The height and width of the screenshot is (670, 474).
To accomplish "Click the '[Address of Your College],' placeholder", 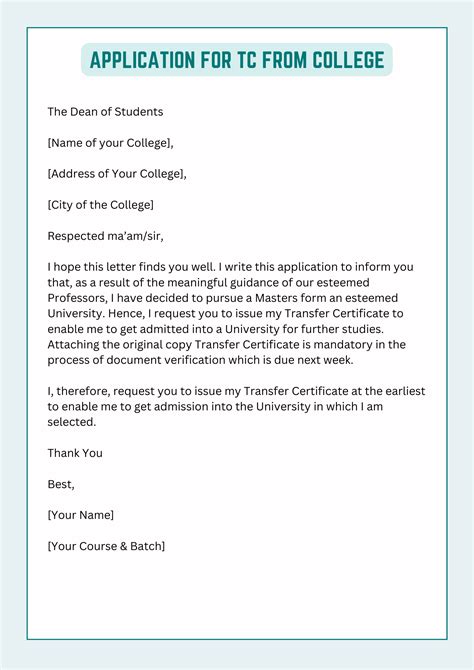I will click(117, 174).
